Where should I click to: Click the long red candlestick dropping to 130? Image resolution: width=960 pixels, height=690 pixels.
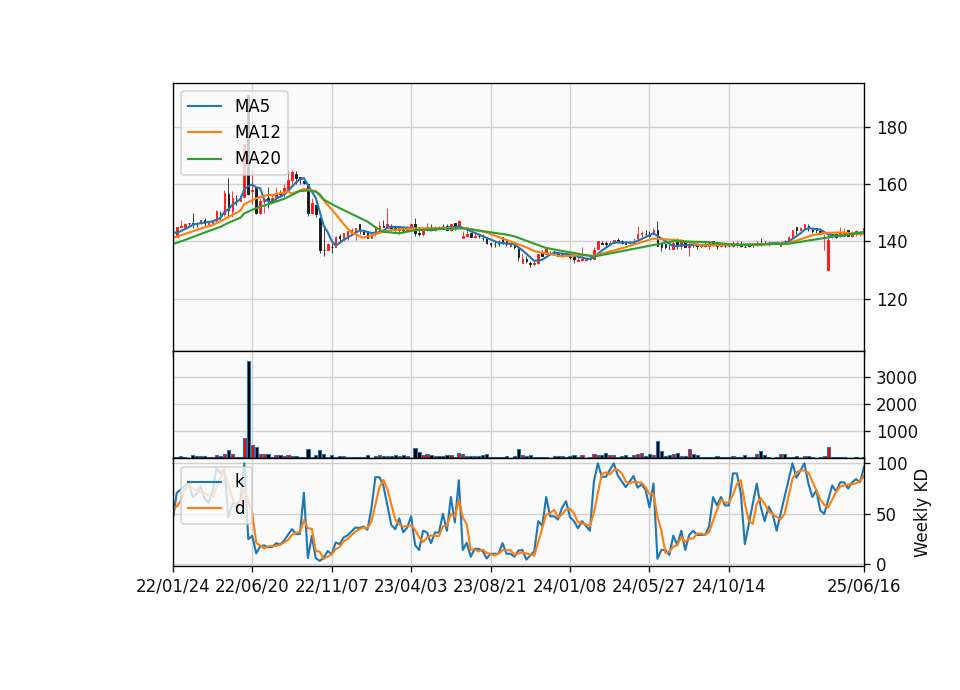coord(828,255)
